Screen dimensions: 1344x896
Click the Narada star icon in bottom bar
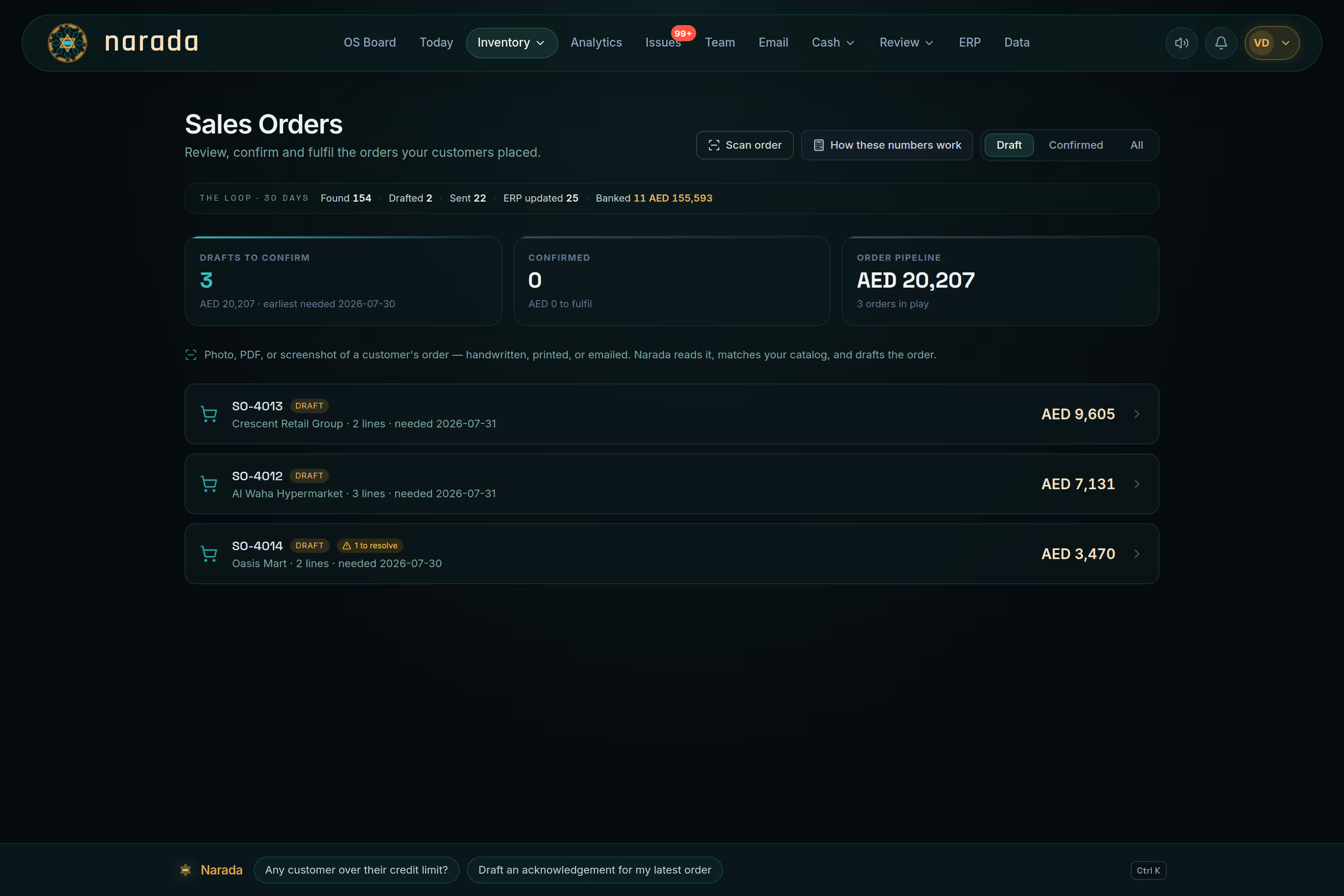point(186,870)
